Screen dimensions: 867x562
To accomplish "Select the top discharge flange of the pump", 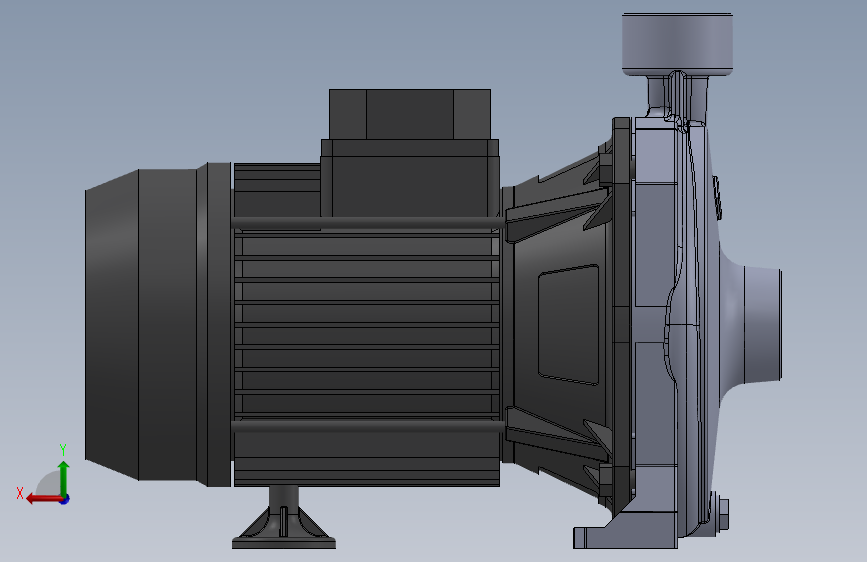I will pos(677,44).
